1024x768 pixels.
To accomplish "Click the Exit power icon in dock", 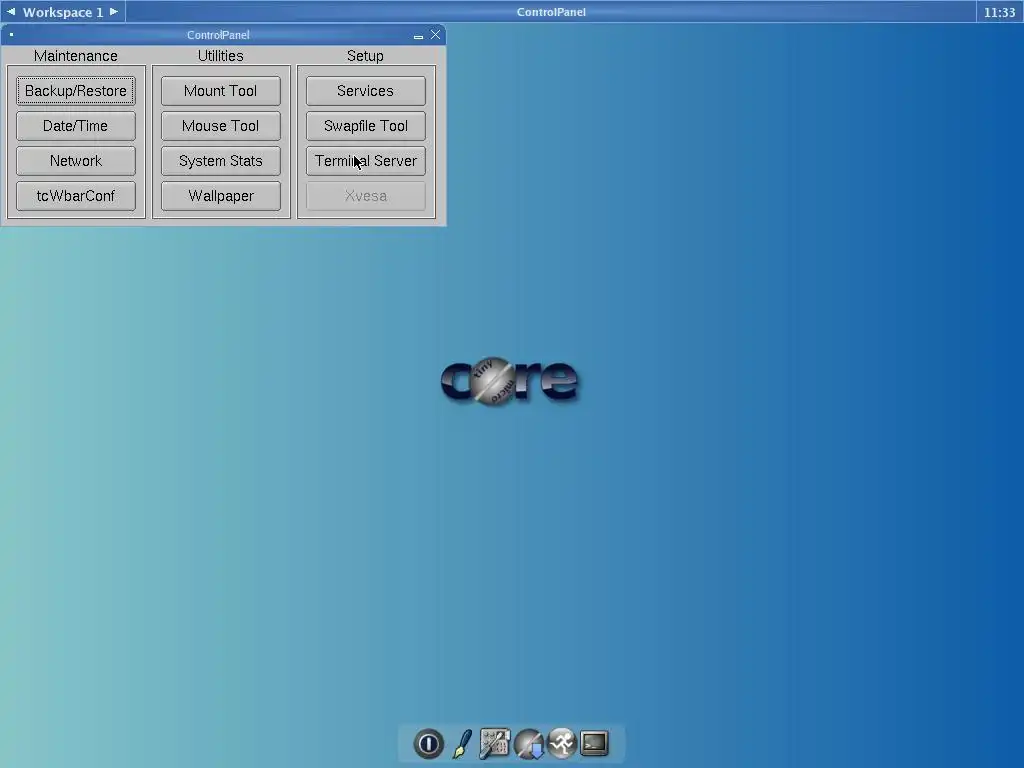I will point(428,743).
